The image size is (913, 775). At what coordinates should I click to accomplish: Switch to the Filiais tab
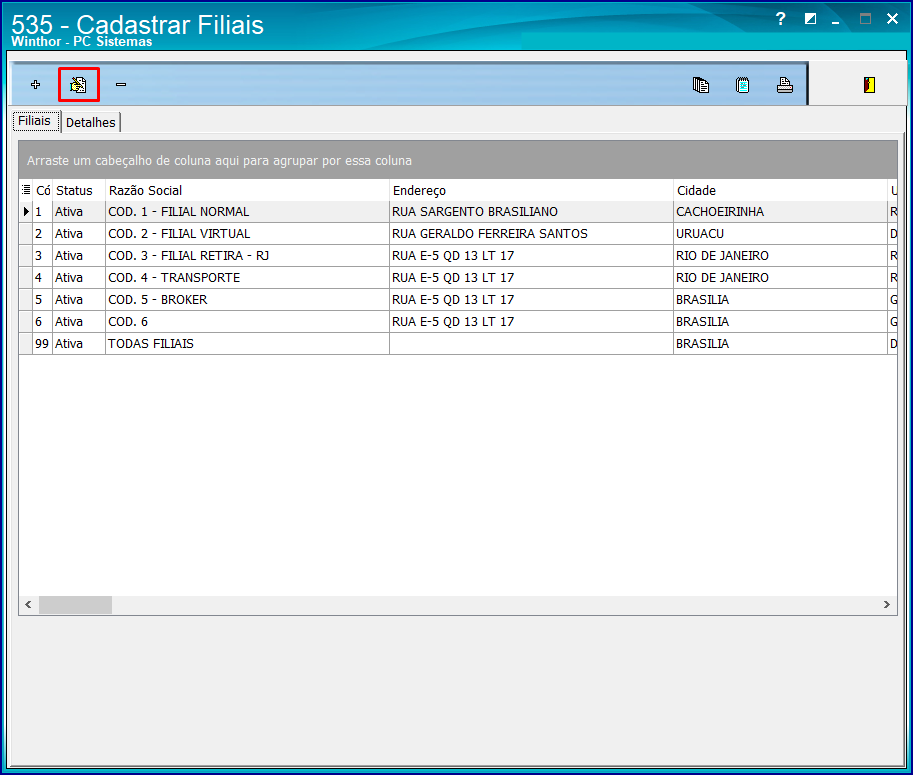click(34, 121)
